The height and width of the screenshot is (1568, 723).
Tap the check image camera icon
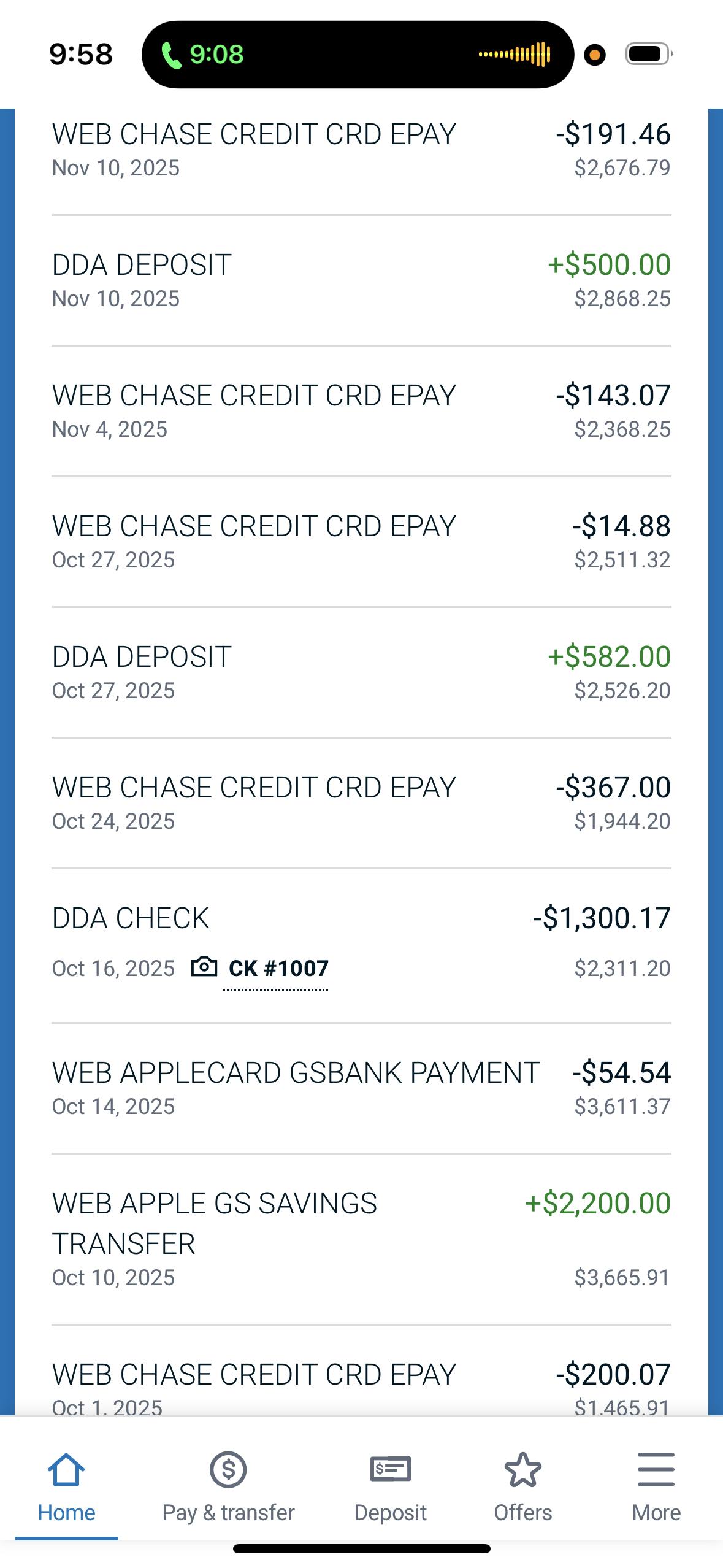(x=204, y=967)
